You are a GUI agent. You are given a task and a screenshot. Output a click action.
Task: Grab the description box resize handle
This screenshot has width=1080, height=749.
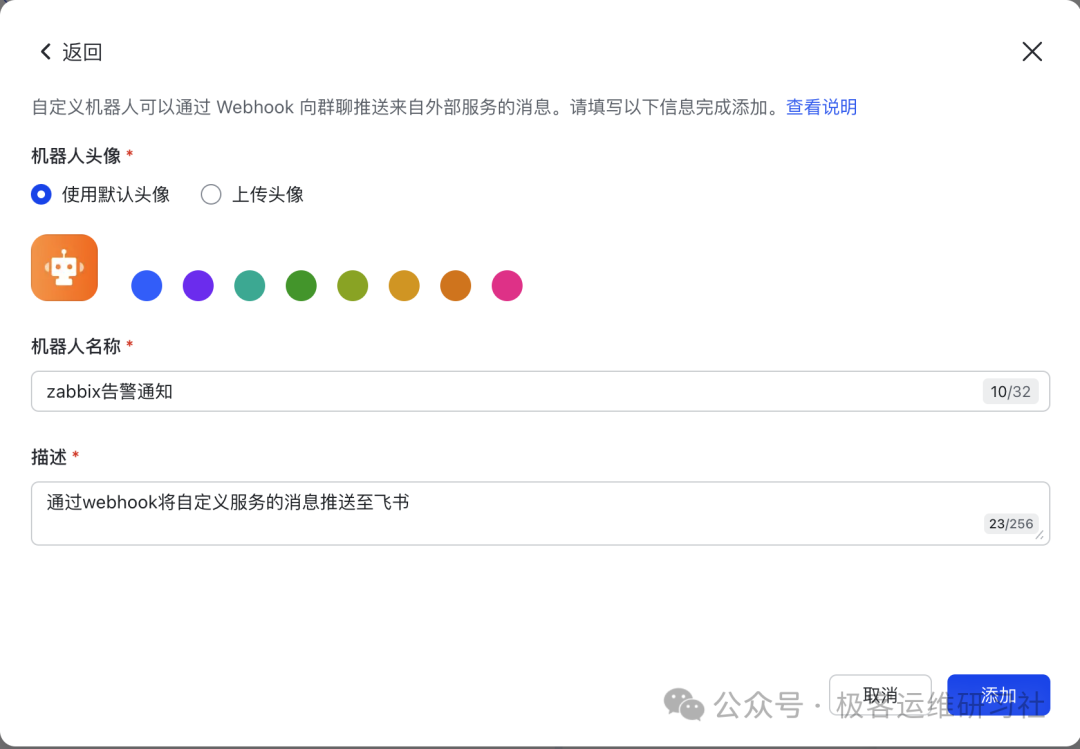[1040, 536]
